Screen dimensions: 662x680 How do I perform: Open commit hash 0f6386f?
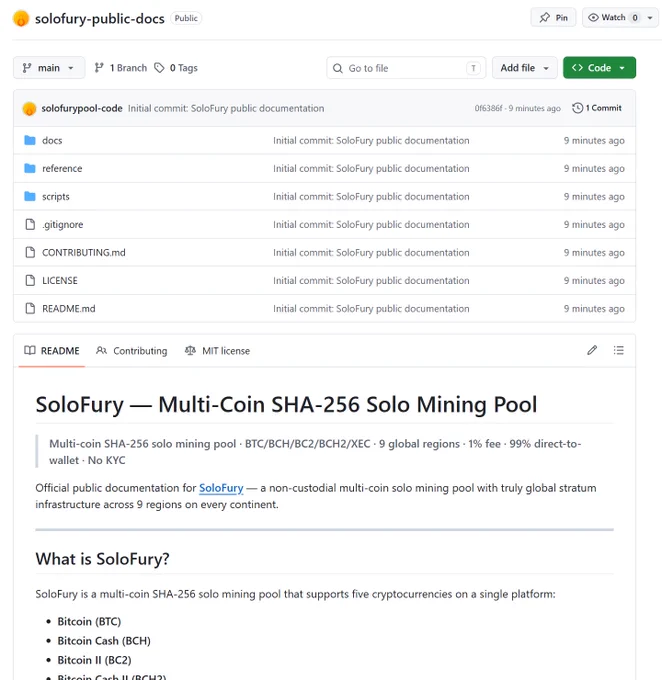click(x=488, y=108)
